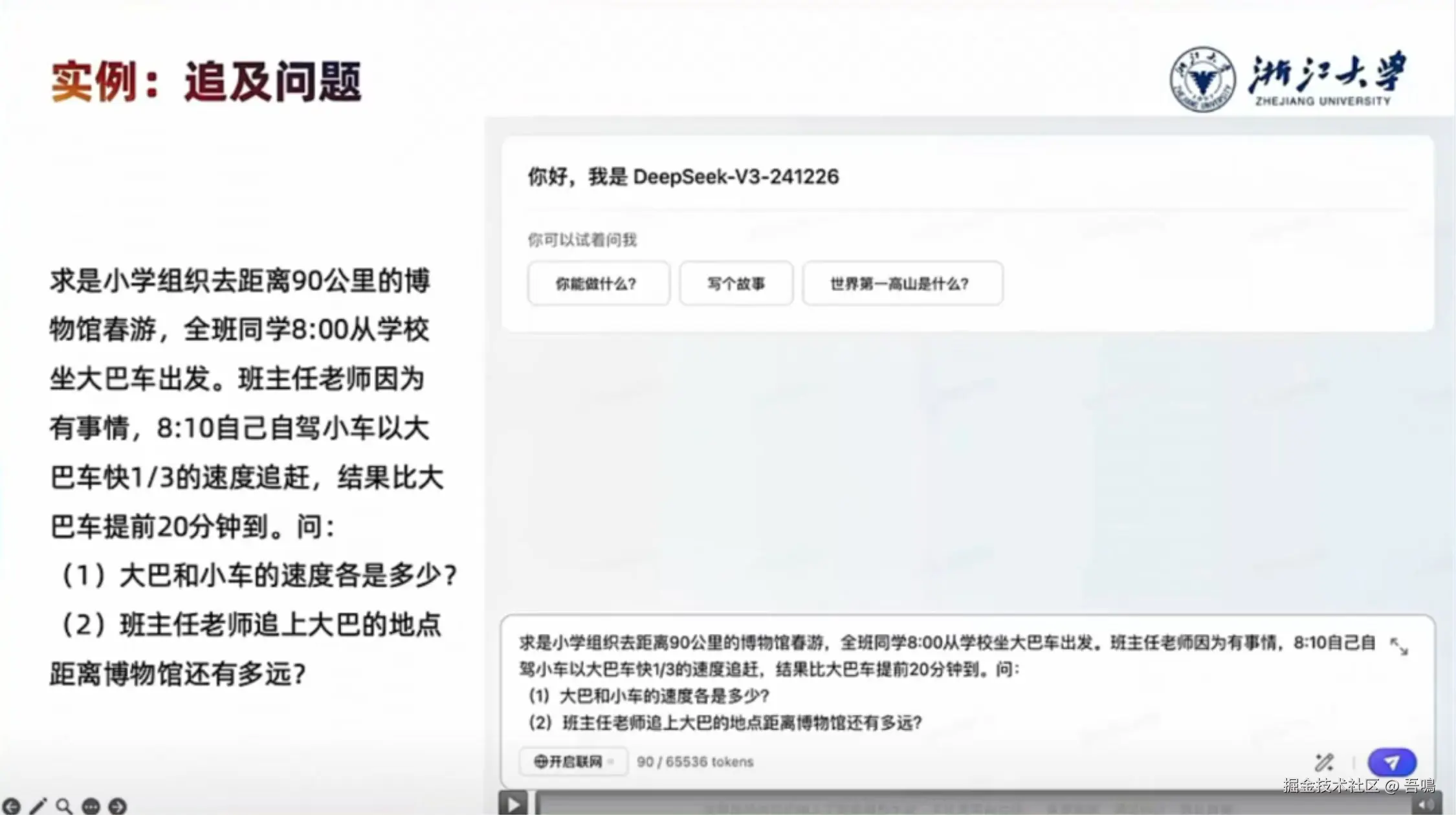Expand the chat input box
The width and height of the screenshot is (1456, 815).
(x=1398, y=646)
